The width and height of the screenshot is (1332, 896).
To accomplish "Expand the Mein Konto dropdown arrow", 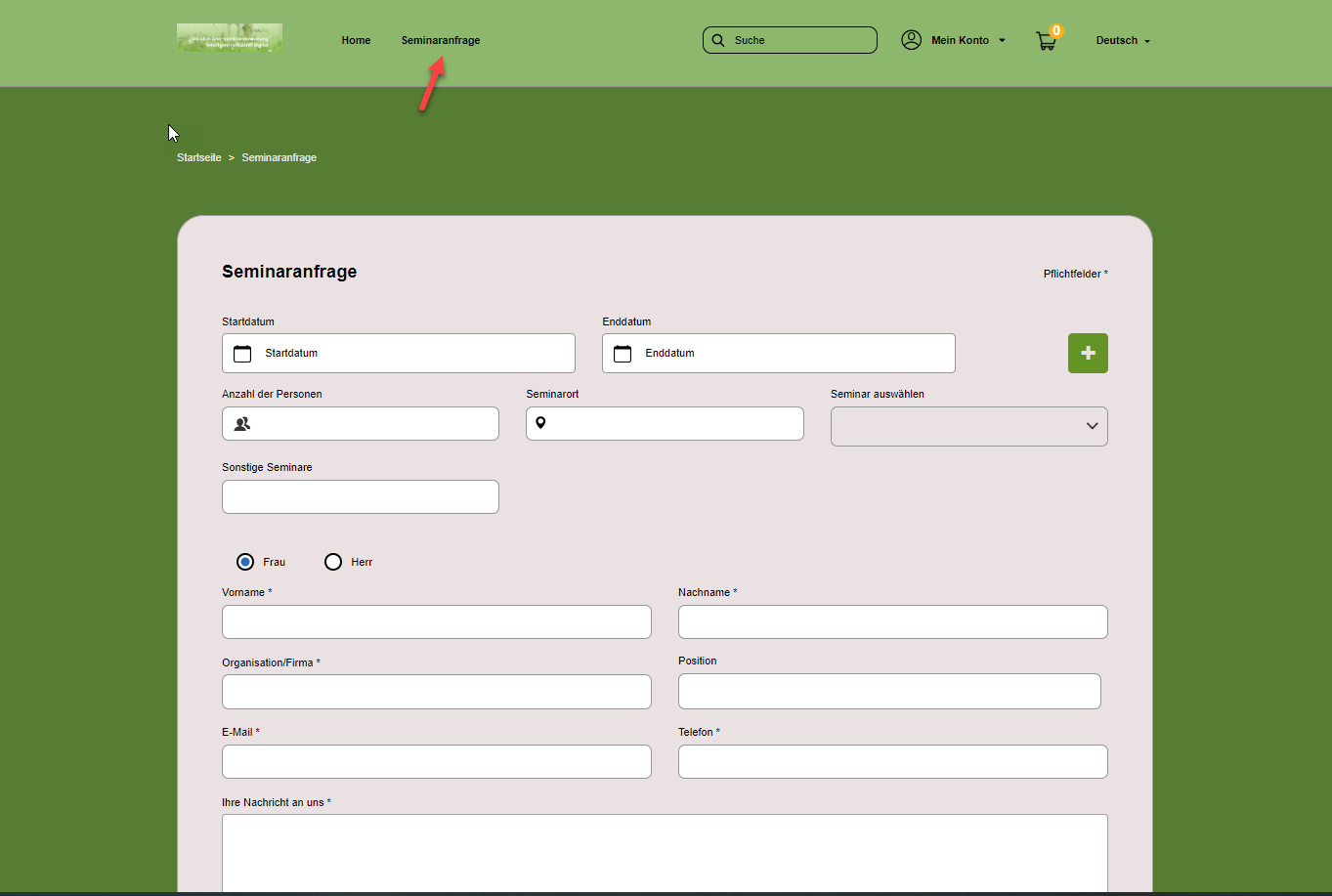I will tap(1002, 41).
